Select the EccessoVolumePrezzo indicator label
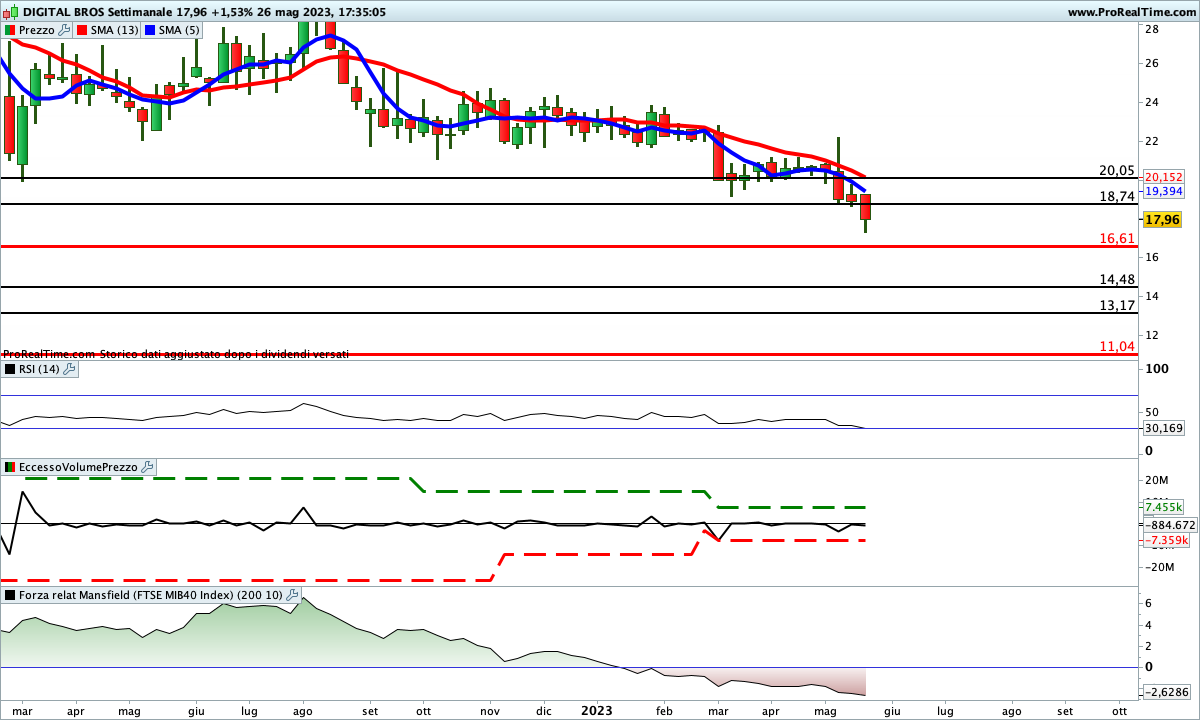 (79, 467)
